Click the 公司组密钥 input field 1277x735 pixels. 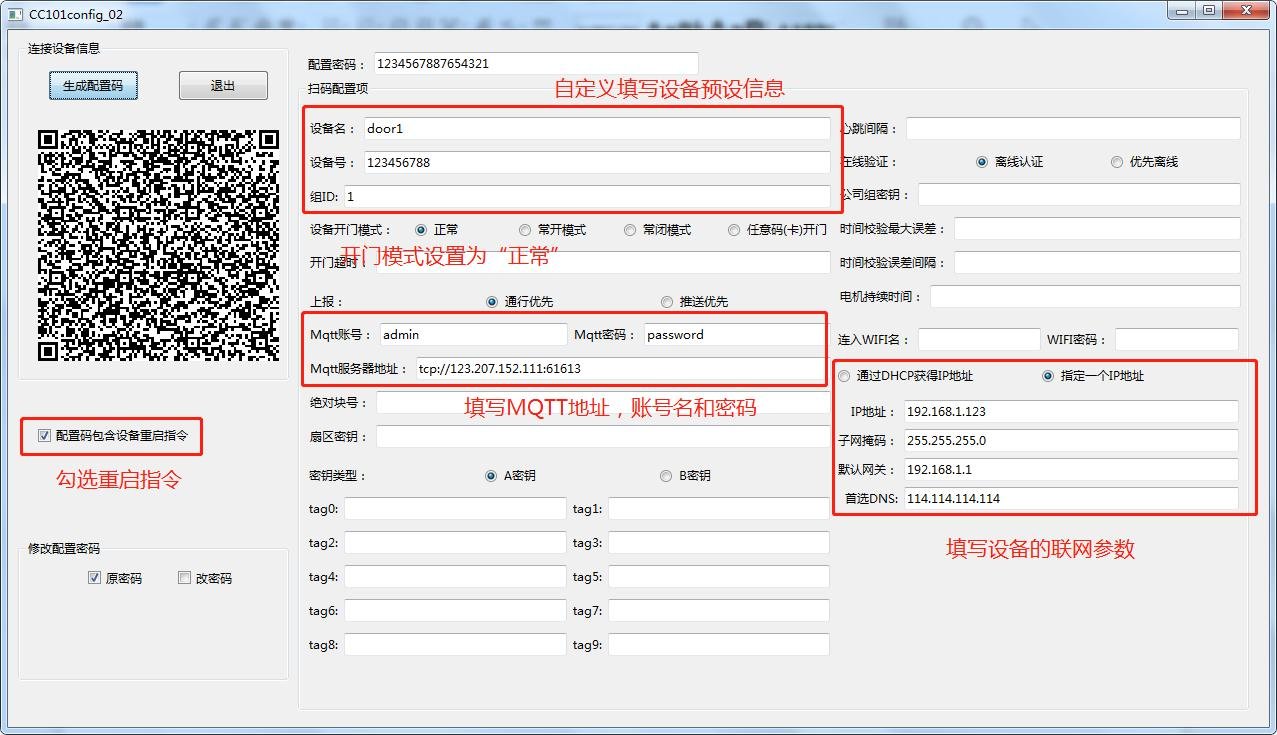click(1079, 195)
